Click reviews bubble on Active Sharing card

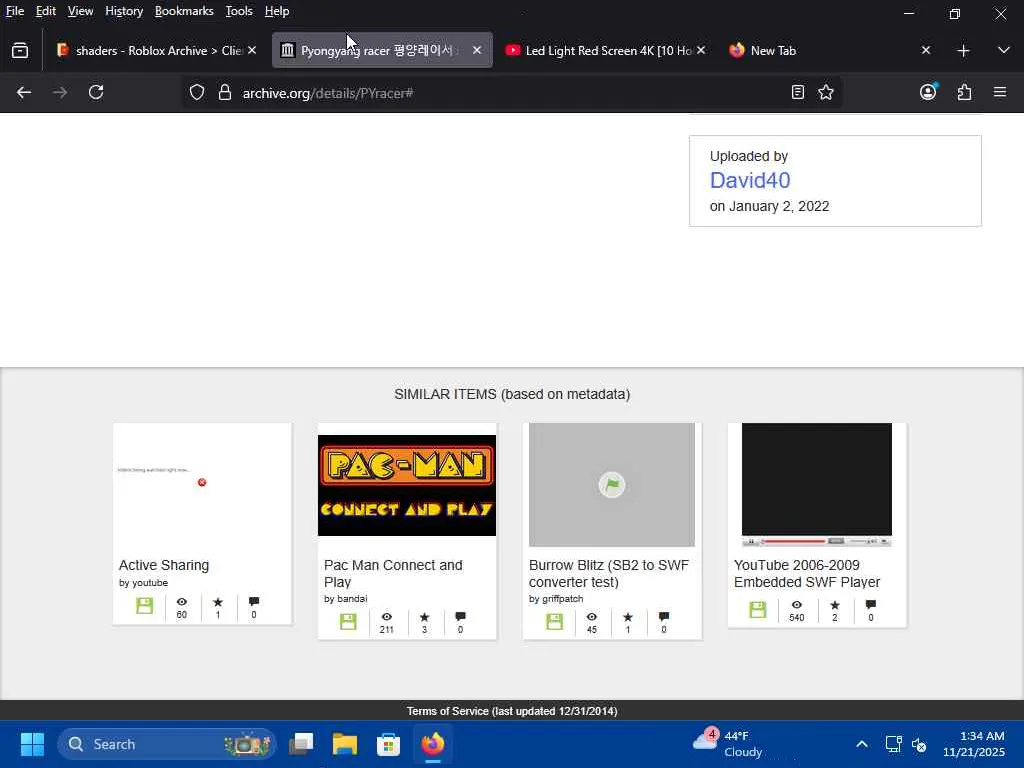pos(254,601)
